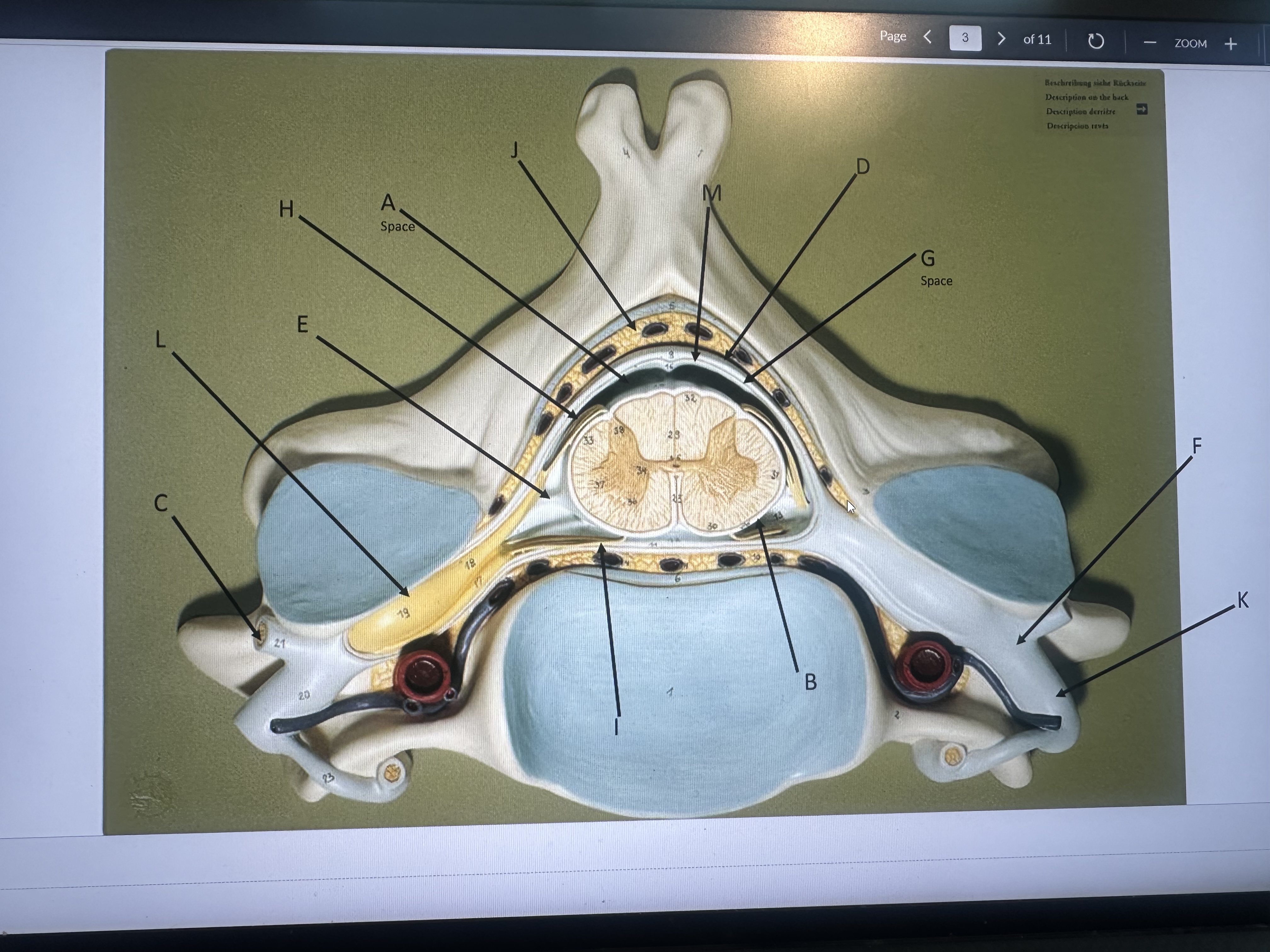Click the ZOOM label in toolbar
Image resolution: width=1270 pixels, height=952 pixels.
pos(1190,44)
